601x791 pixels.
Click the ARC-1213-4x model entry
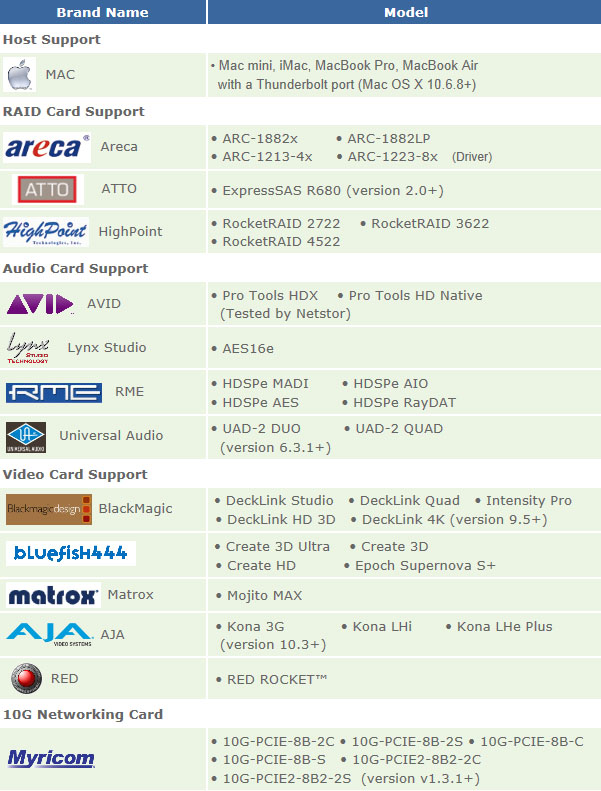[267, 157]
